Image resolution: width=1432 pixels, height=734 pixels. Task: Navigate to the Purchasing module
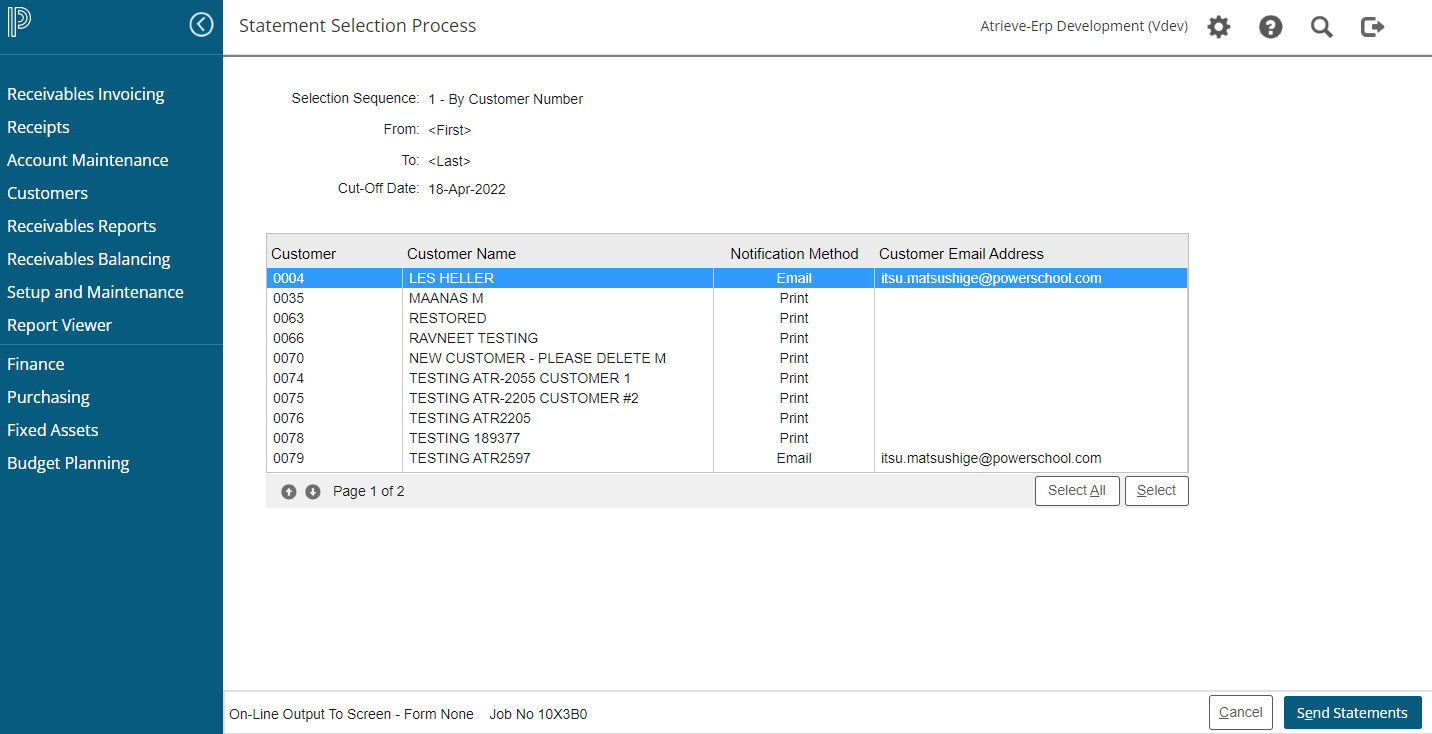click(48, 397)
